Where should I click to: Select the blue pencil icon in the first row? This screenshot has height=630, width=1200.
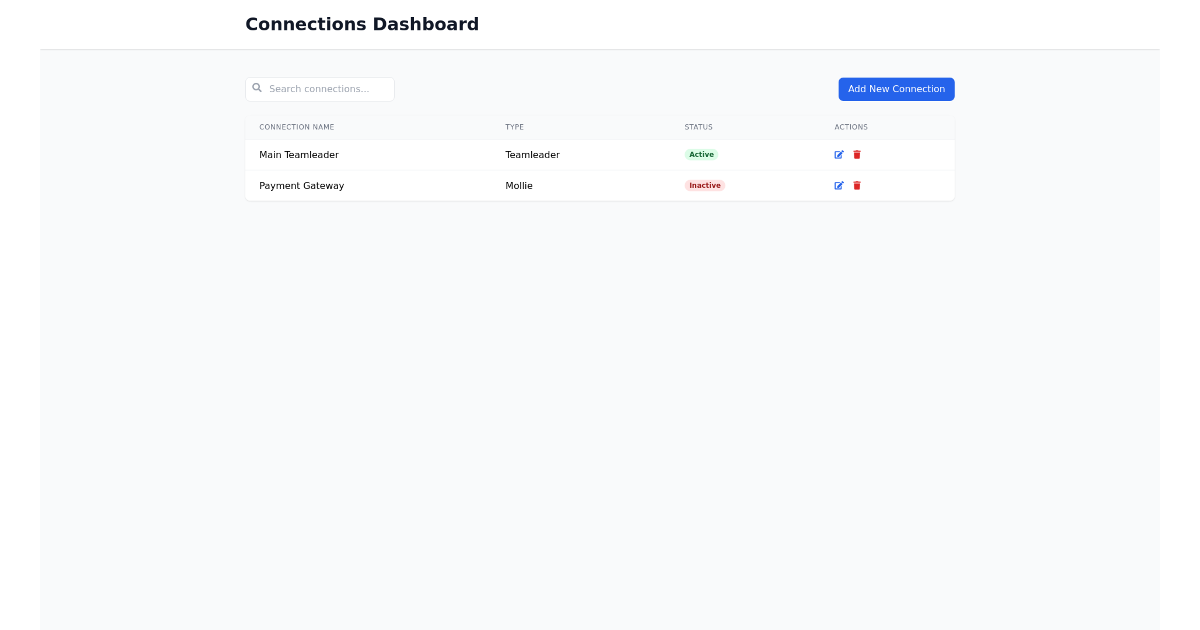[839, 154]
